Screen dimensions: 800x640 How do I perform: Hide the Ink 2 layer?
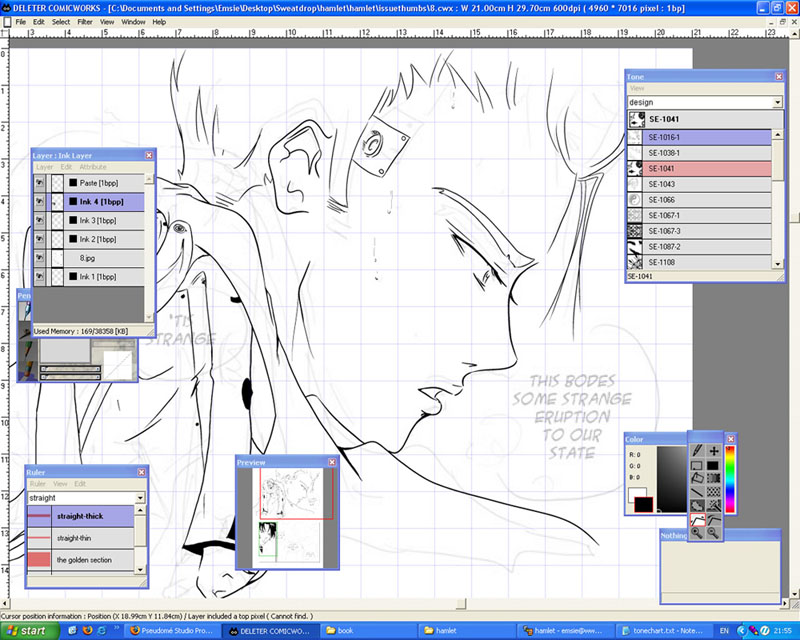tap(39, 239)
